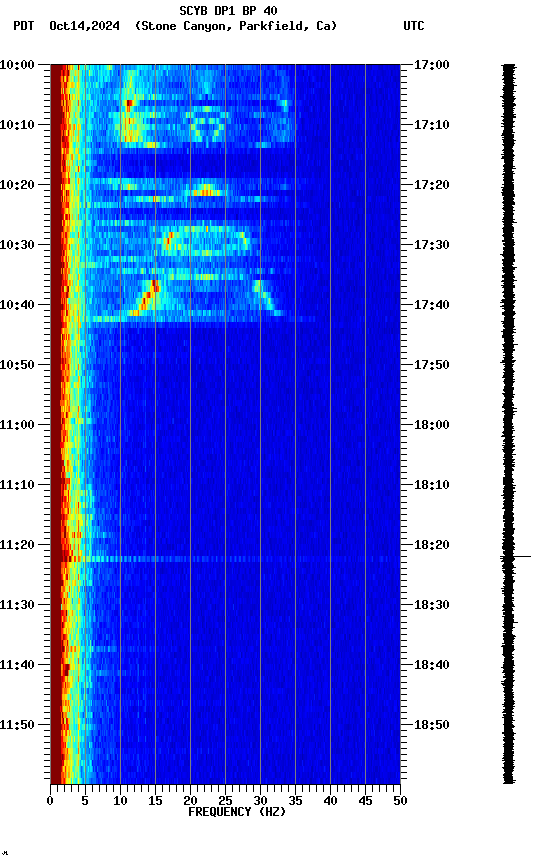Viewport: 552px width, 864px height.
Task: Click the 17:40 UTC time label
Action: [x=432, y=305]
